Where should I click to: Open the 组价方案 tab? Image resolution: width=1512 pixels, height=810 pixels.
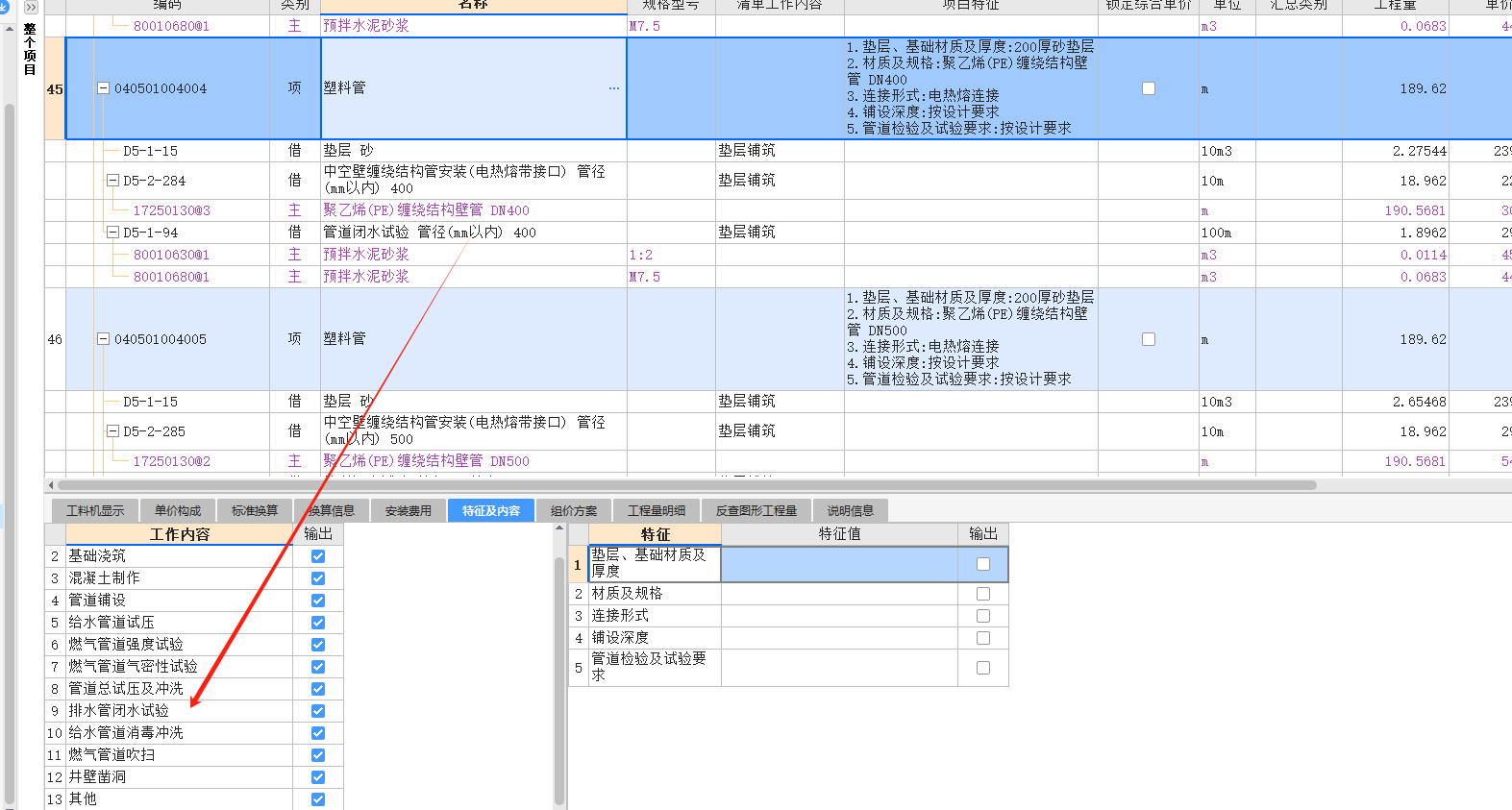[x=574, y=510]
